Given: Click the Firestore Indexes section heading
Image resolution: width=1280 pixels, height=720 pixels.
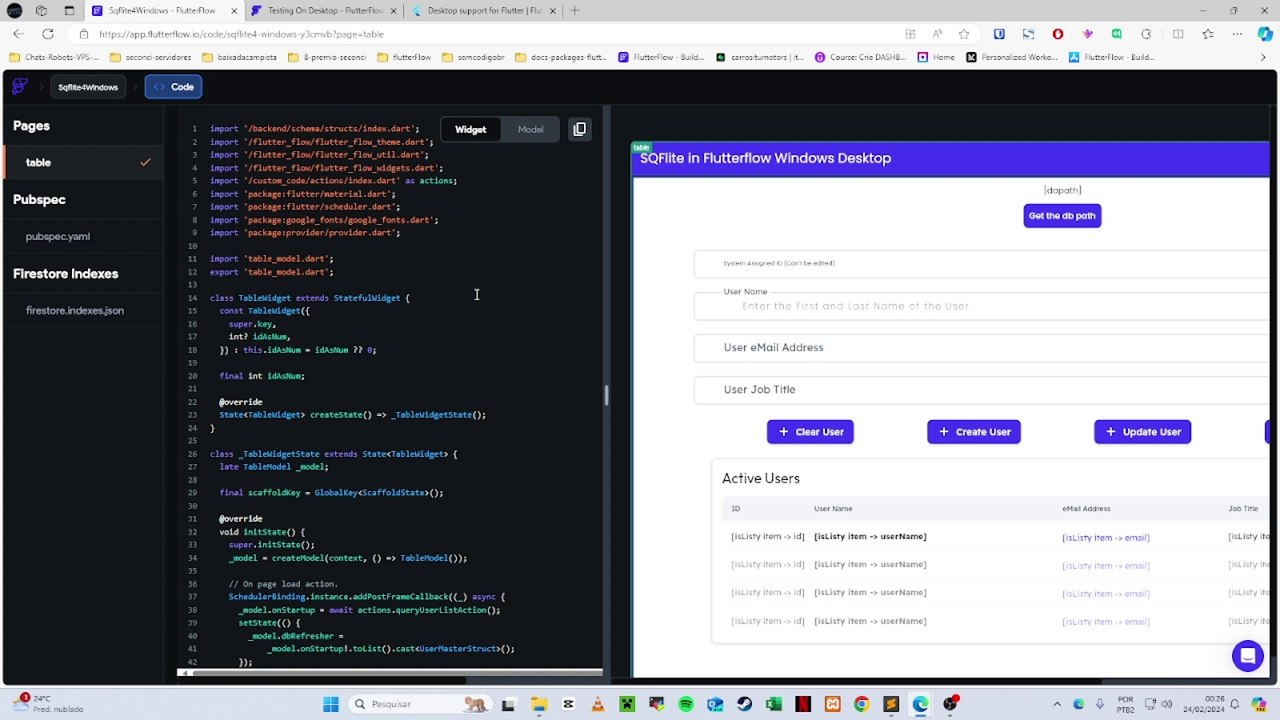Looking at the screenshot, I should [x=66, y=273].
